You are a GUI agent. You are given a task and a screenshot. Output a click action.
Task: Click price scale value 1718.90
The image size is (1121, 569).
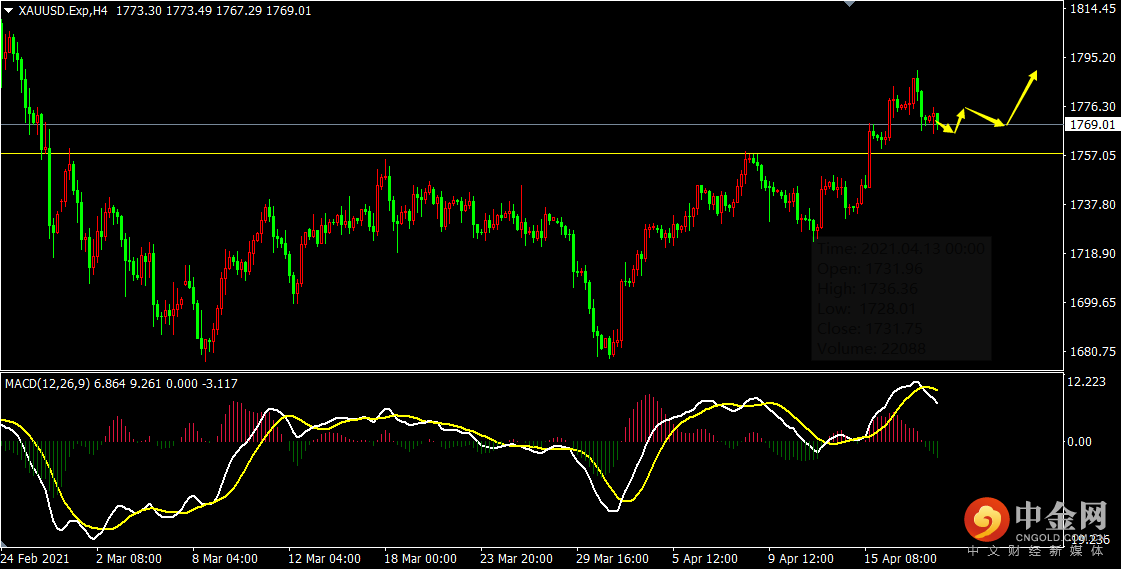(x=1093, y=254)
